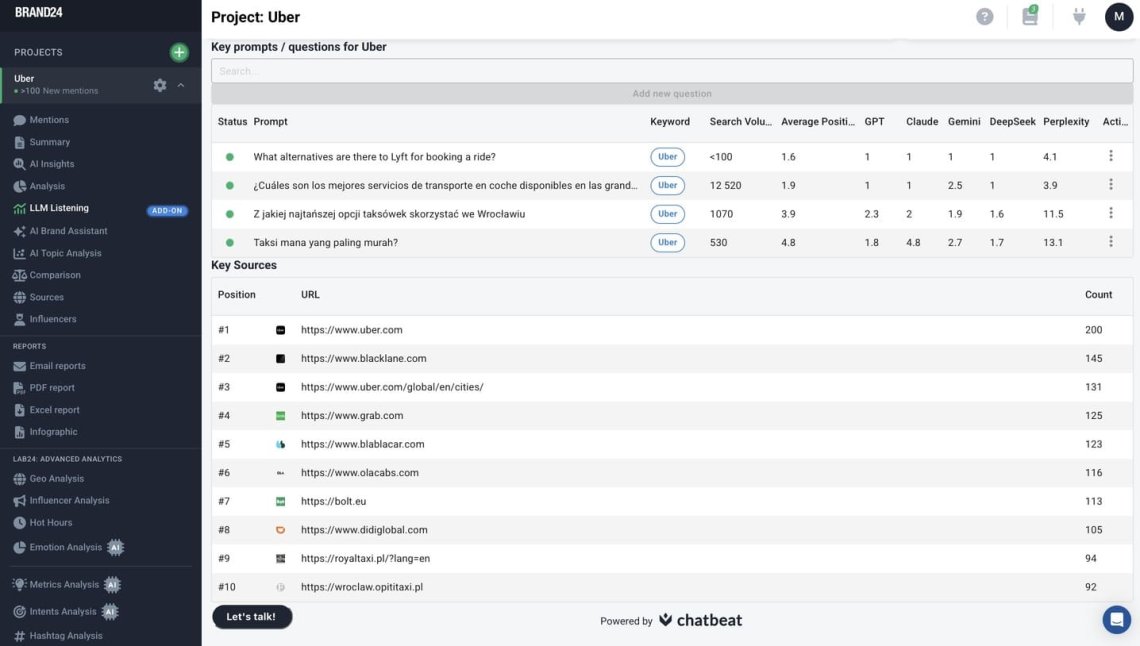This screenshot has height=646, width=1140.
Task: Open actions menu for ¿Cuáles son prompt
Action: pyautogui.click(x=1110, y=185)
